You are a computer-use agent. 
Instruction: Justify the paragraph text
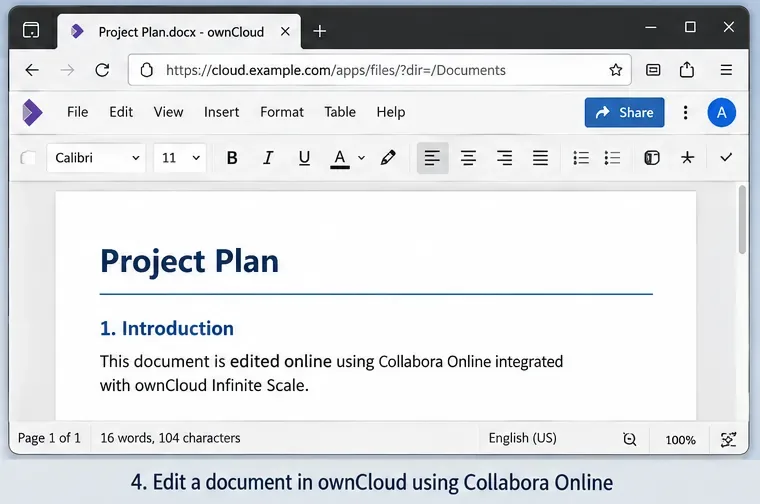pyautogui.click(x=540, y=158)
